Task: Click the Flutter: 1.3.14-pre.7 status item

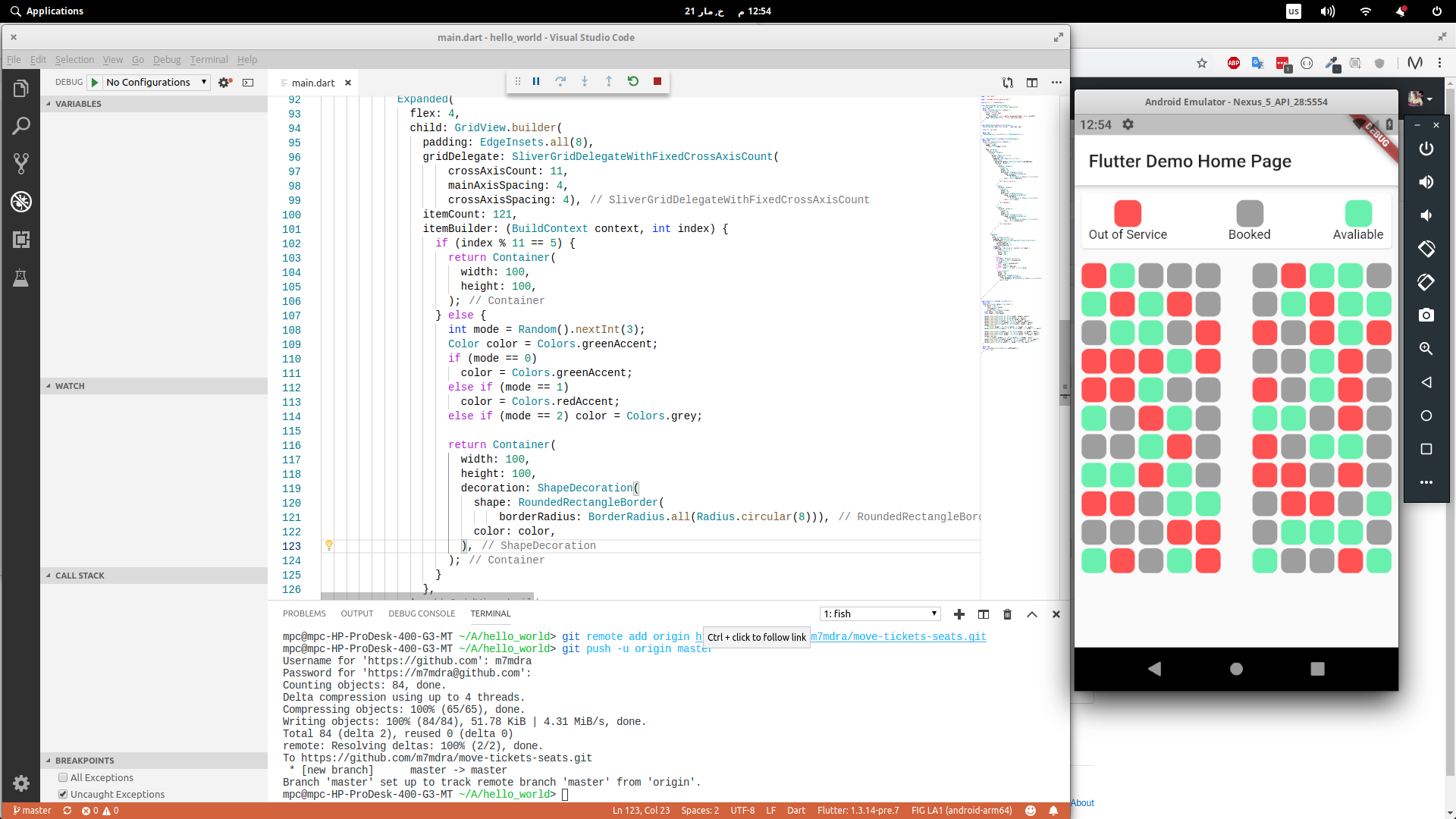Action: 858,810
